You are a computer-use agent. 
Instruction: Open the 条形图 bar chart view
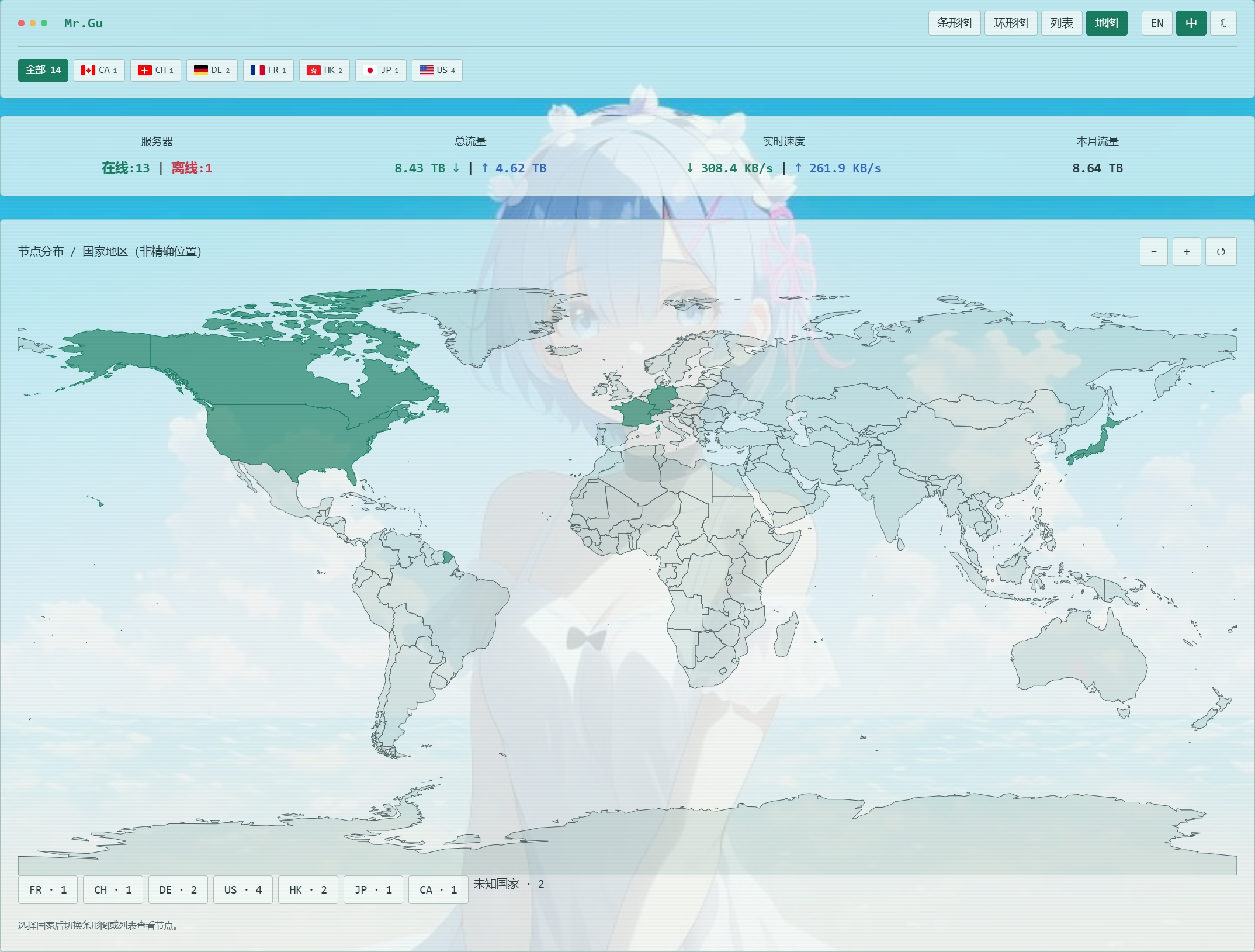pos(955,23)
